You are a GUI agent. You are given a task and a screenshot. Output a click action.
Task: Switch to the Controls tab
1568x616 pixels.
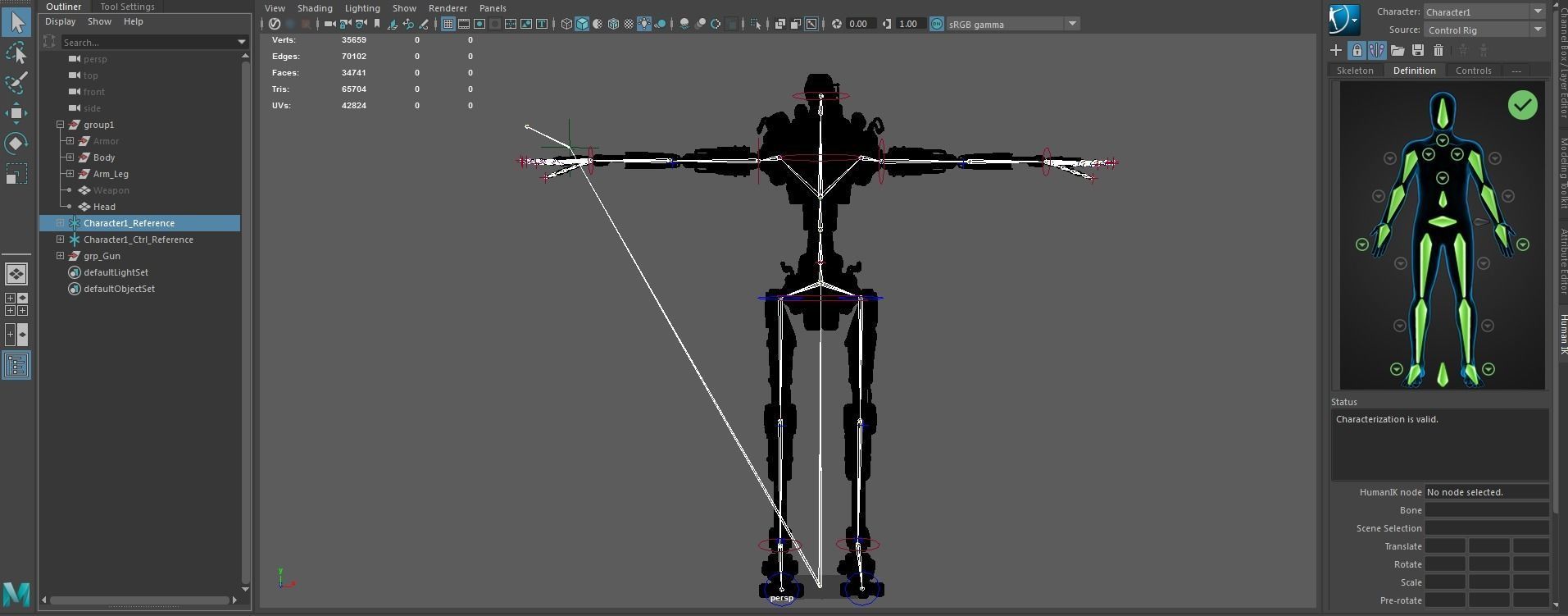[1473, 71]
